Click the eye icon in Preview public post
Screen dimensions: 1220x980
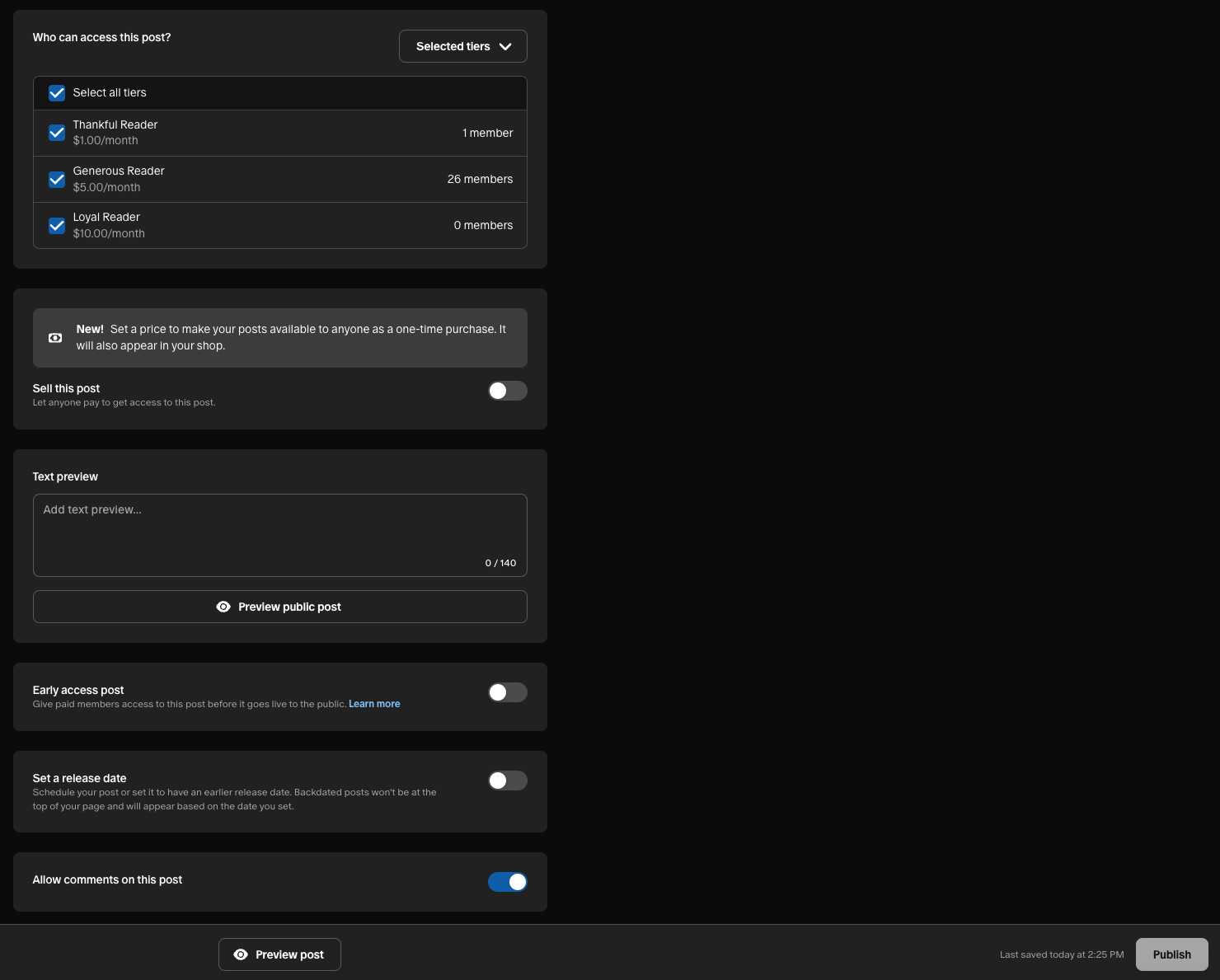point(223,607)
